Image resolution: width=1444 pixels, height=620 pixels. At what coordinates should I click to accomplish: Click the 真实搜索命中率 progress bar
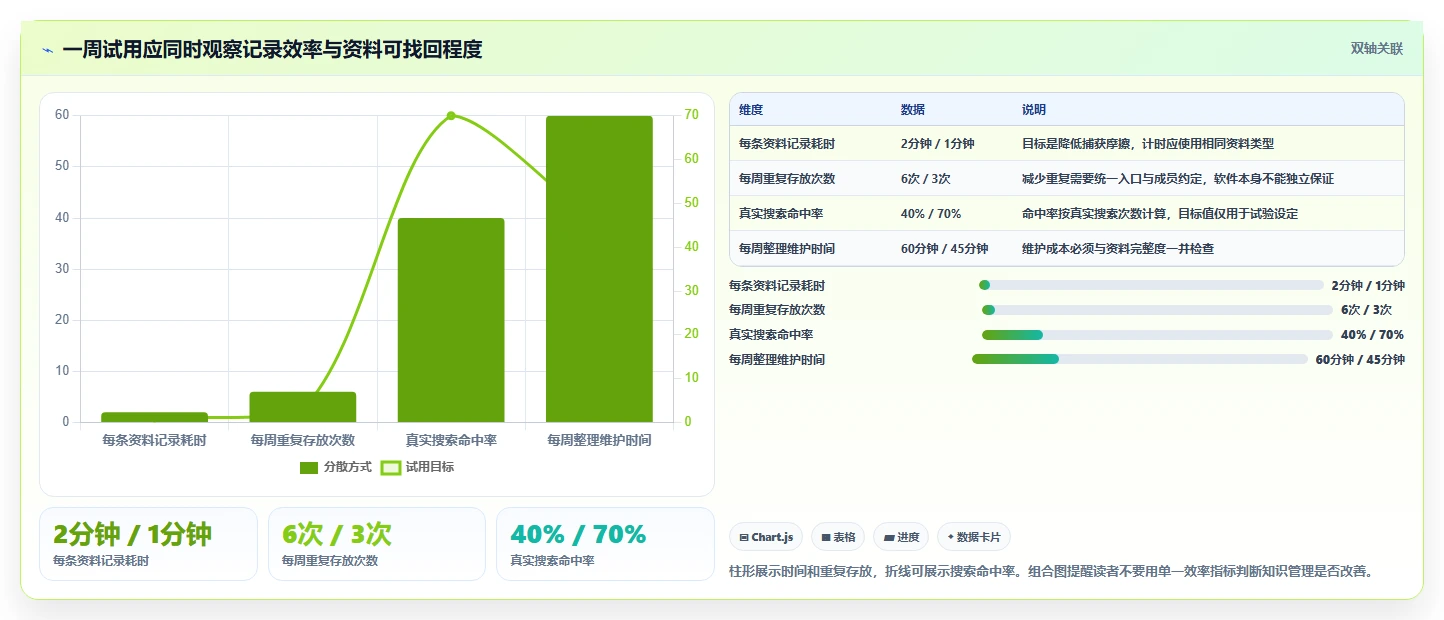tap(1157, 335)
